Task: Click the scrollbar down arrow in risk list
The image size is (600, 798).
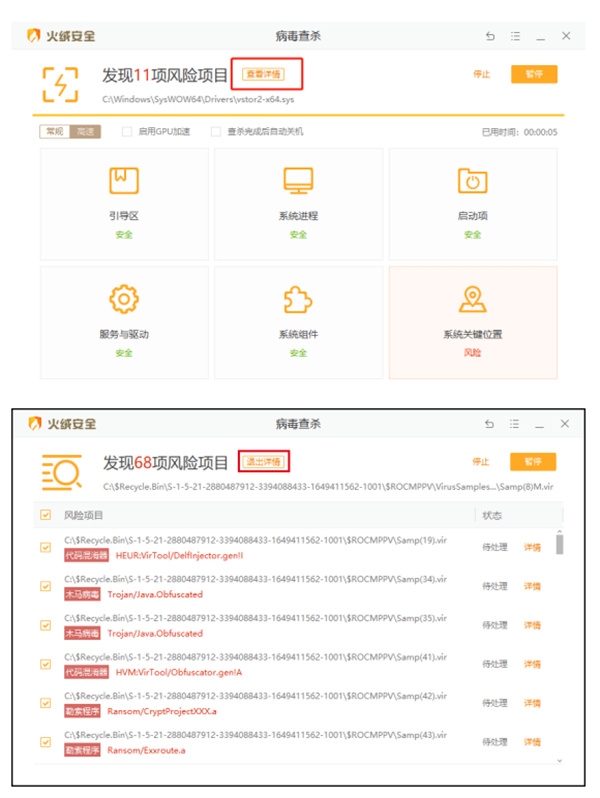Action: click(x=560, y=761)
